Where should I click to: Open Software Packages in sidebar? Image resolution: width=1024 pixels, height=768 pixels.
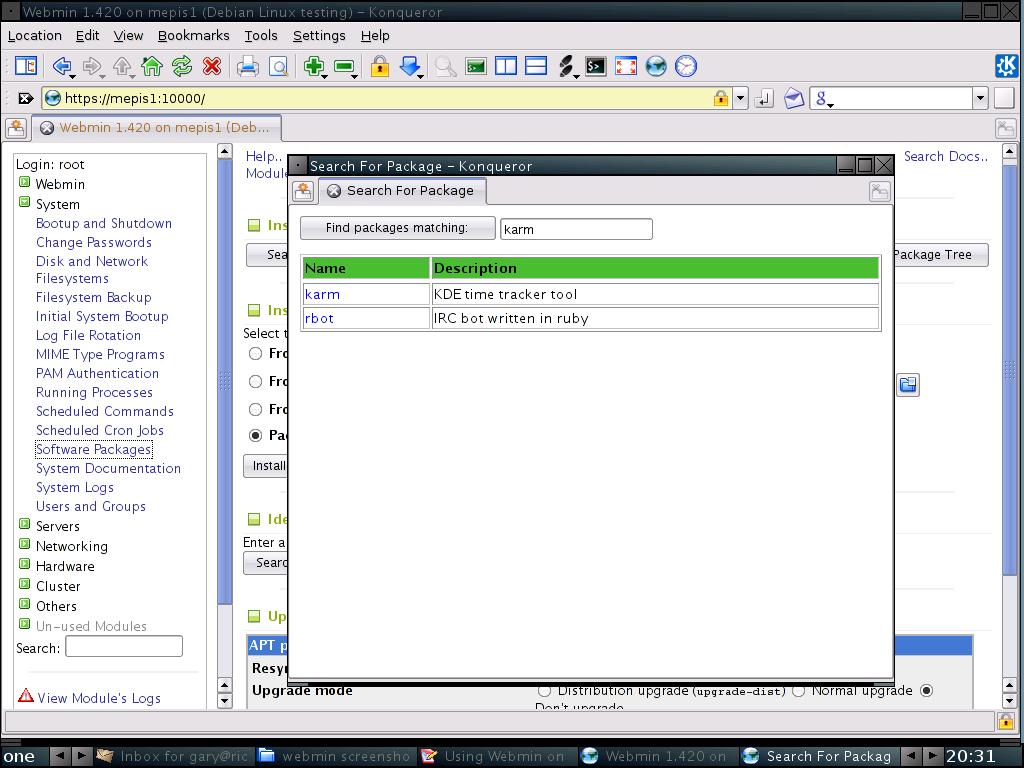click(93, 449)
